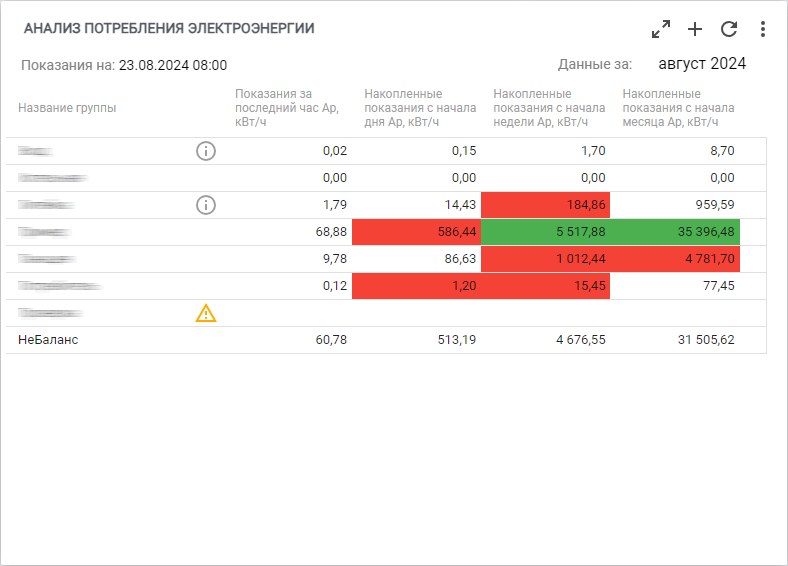Screen dimensions: 788x566
Task: Click the value 0,02
Action: tap(335, 151)
